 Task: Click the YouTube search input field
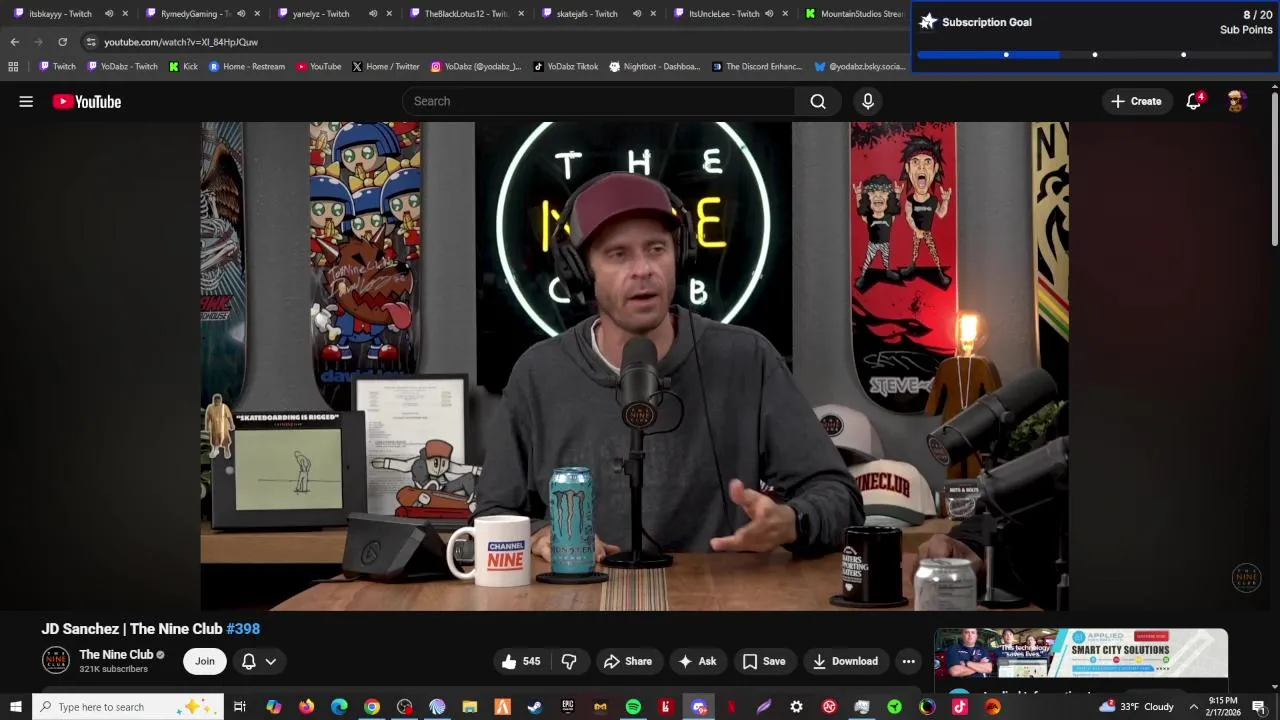click(598, 101)
